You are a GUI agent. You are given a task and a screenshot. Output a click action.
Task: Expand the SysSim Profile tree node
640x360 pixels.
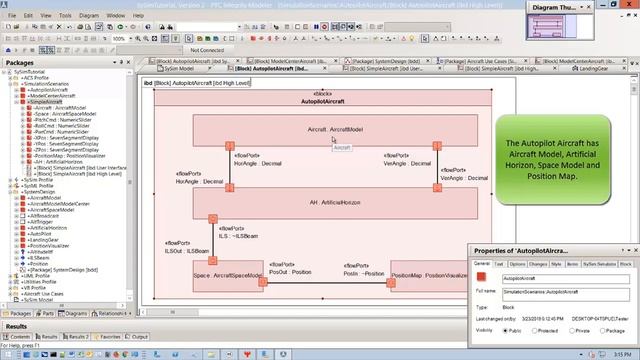click(10, 180)
